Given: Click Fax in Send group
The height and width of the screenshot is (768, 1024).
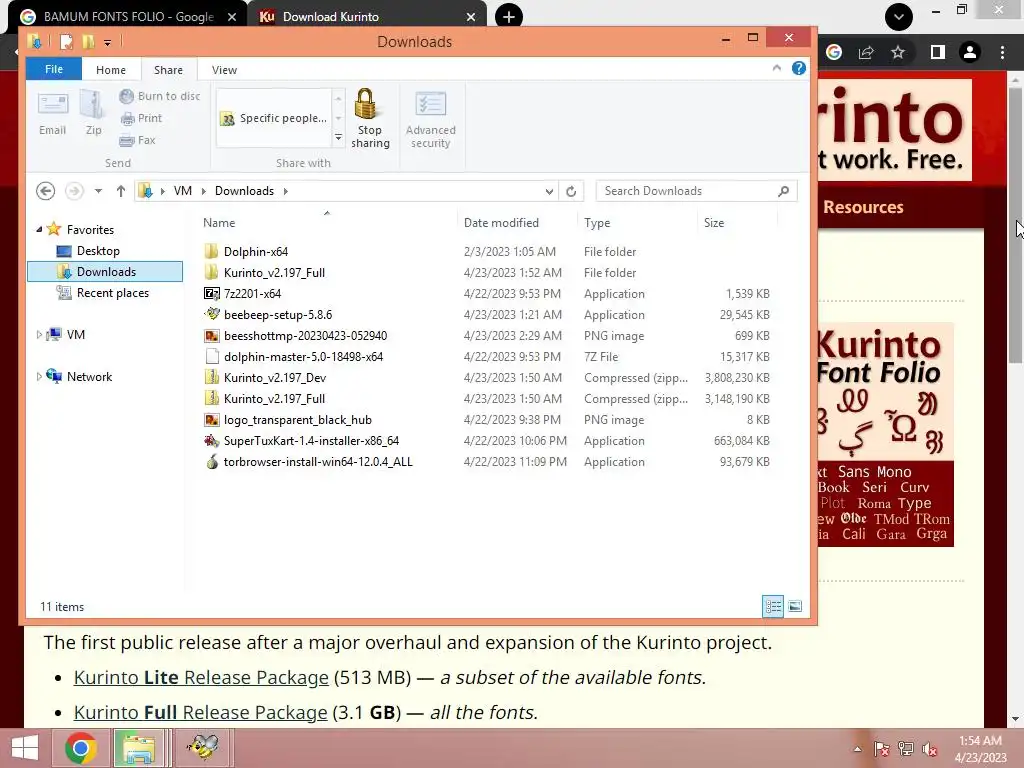Looking at the screenshot, I should [x=138, y=140].
